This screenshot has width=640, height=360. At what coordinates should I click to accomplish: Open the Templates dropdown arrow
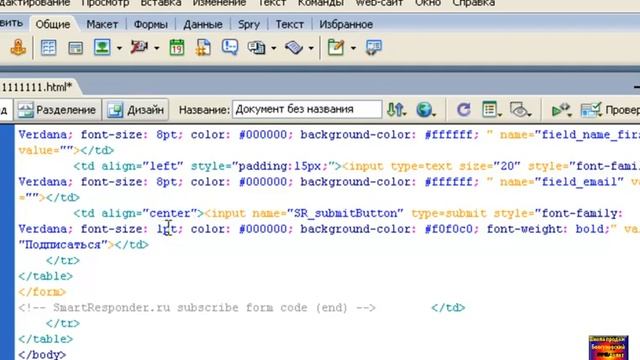[353, 48]
